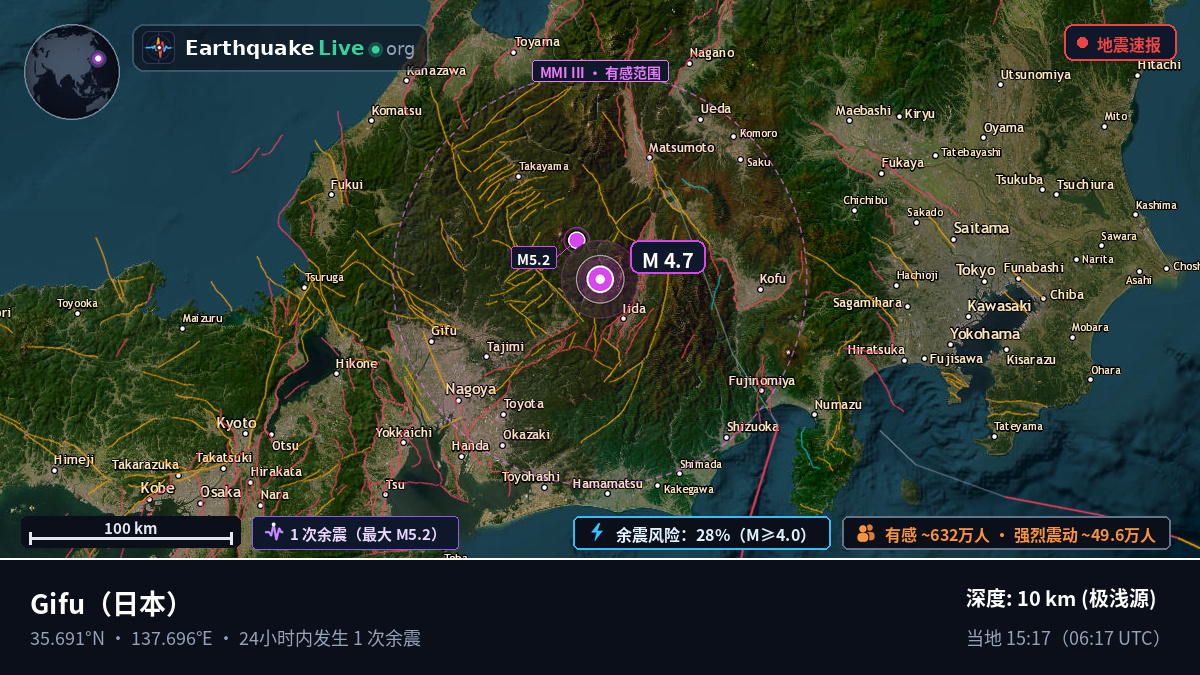The image size is (1200, 675).
Task: Click the Iida city label
Action: pos(634,309)
